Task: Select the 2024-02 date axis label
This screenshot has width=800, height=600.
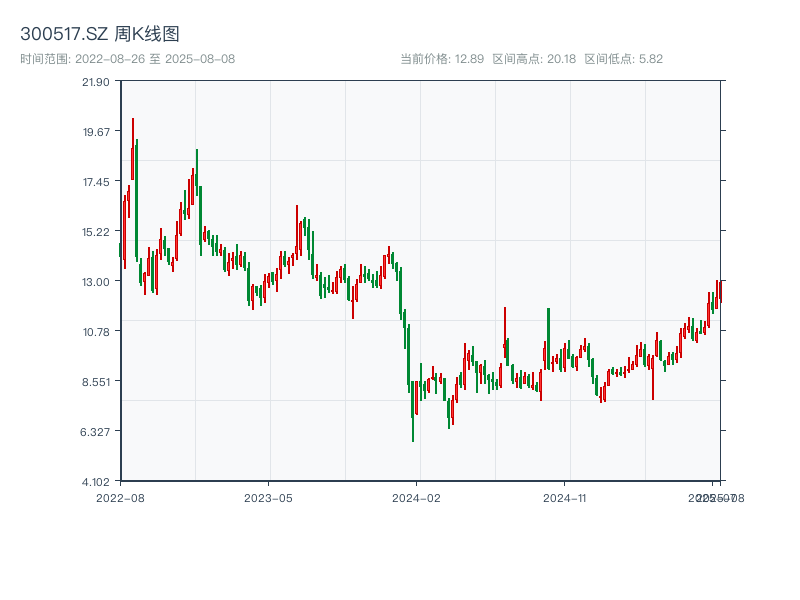Action: 417,497
